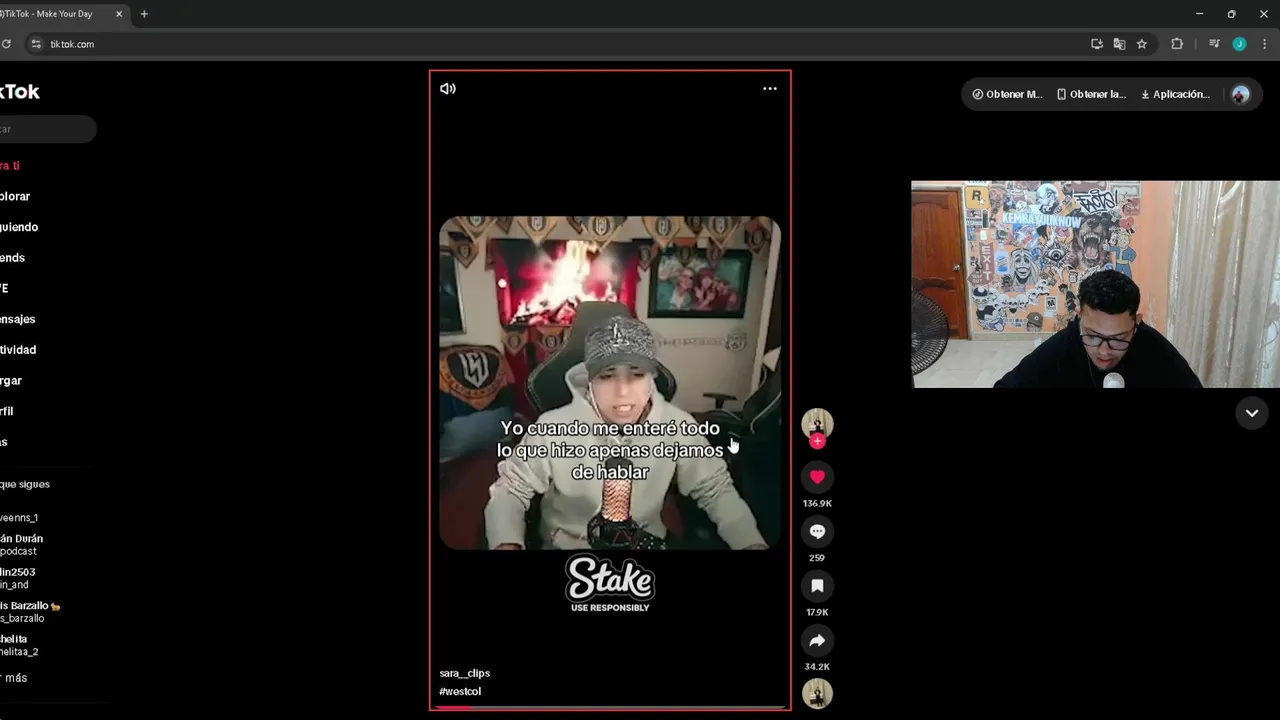This screenshot has width=1280, height=720.
Task: Open Siguiendo in the sidebar
Action: pos(19,227)
